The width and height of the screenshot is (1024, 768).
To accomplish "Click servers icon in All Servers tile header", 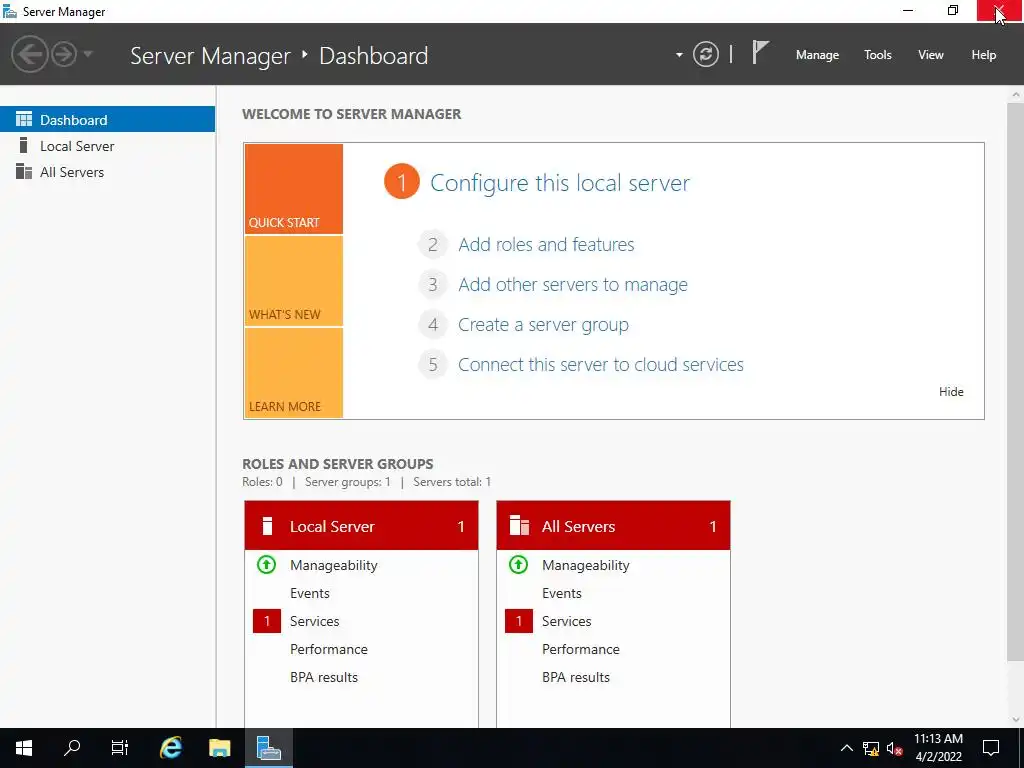I will [519, 526].
